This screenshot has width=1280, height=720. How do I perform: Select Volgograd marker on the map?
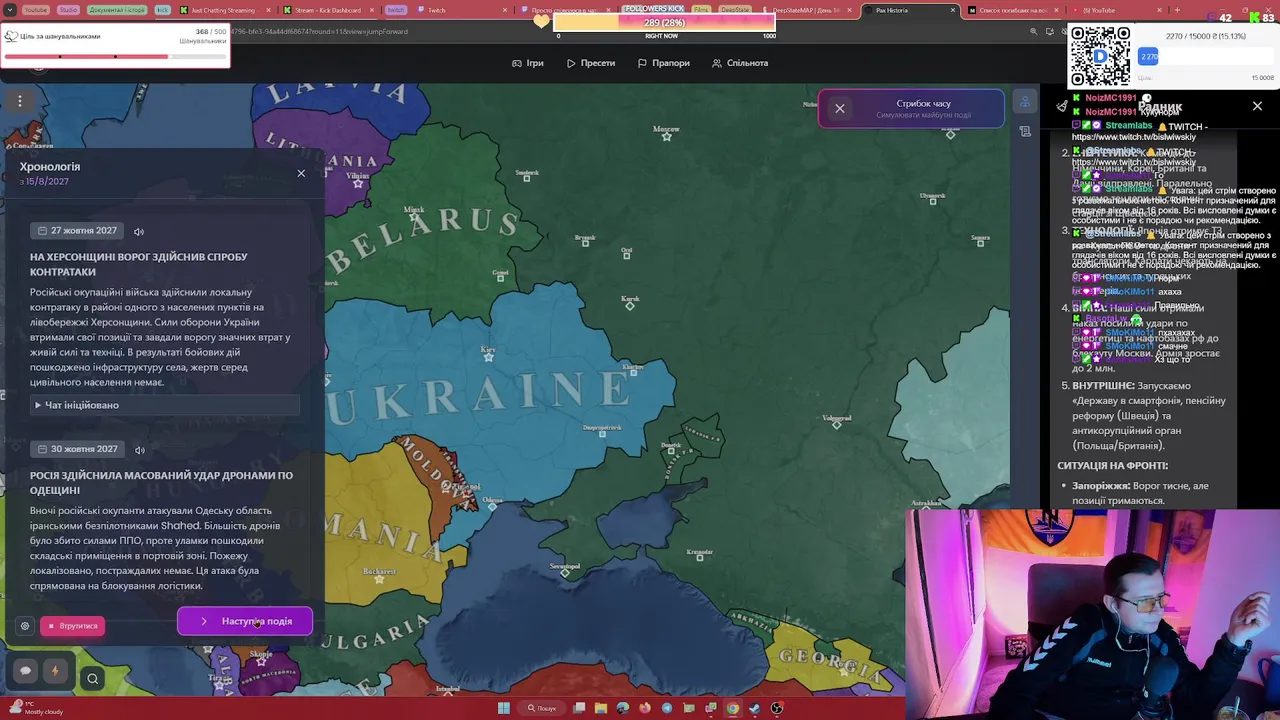click(x=837, y=424)
